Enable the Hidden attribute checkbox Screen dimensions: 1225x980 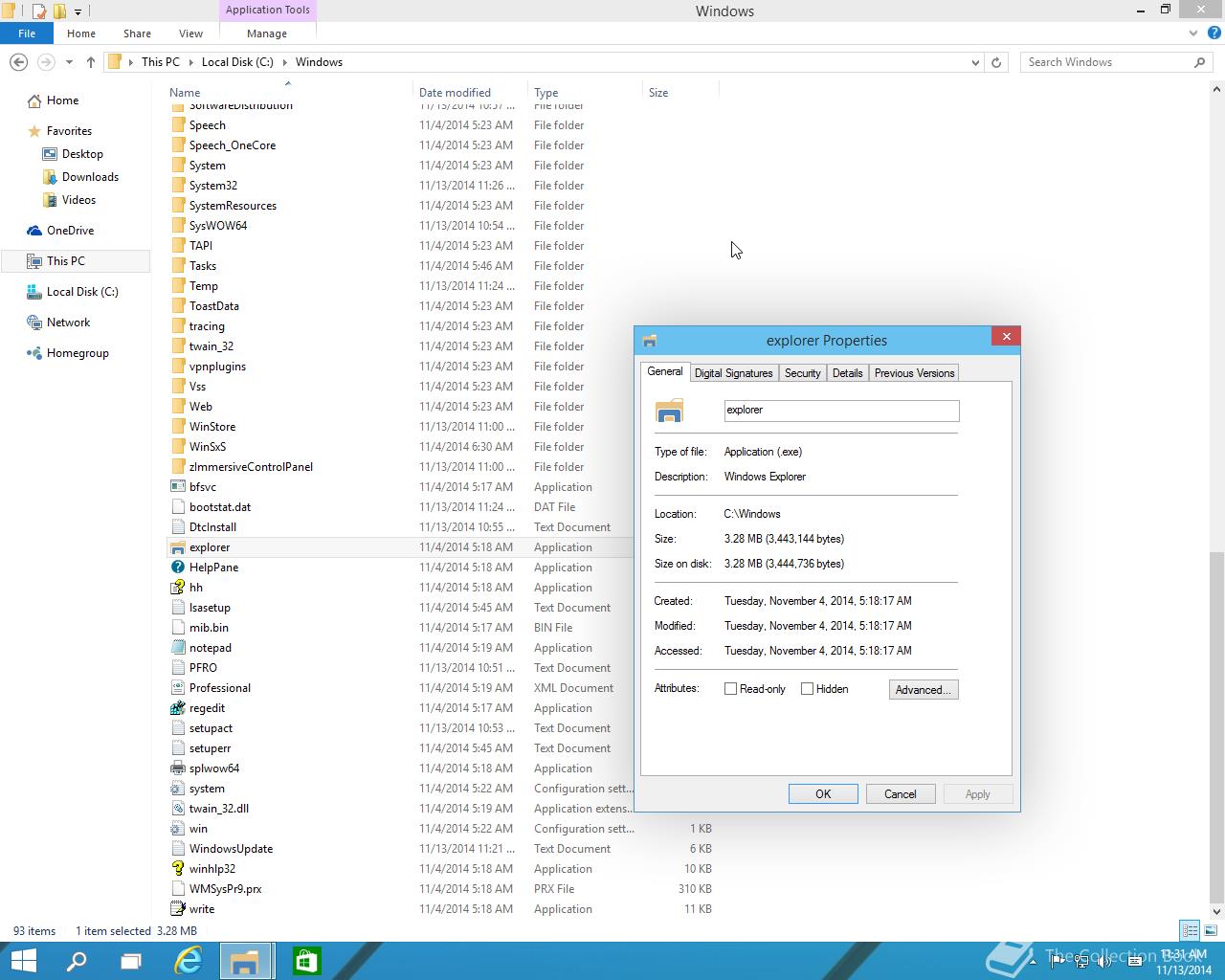coord(808,689)
